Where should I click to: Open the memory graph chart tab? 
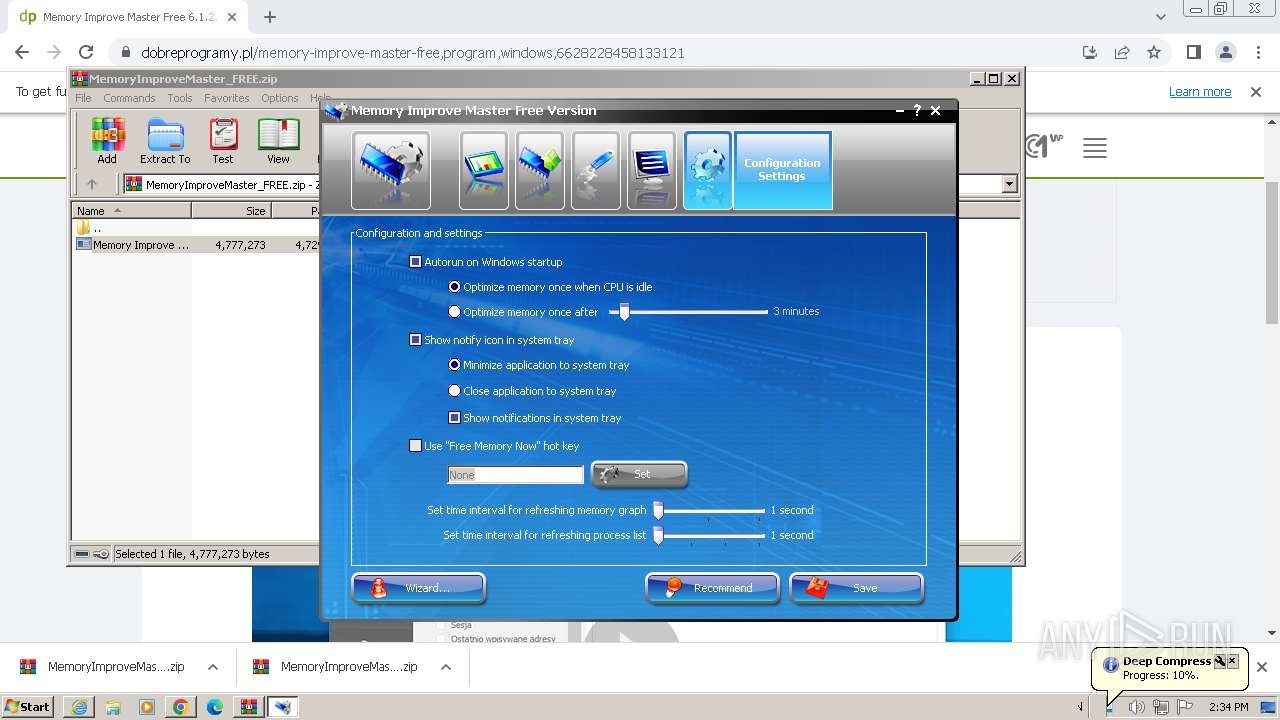tap(483, 170)
